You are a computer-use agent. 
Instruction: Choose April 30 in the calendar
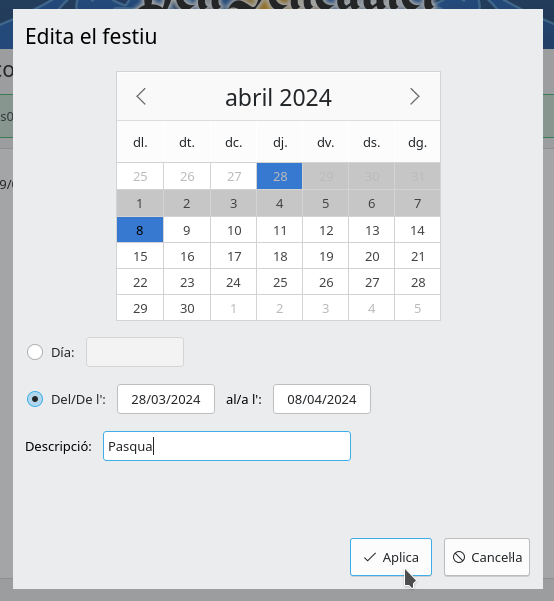(x=187, y=308)
